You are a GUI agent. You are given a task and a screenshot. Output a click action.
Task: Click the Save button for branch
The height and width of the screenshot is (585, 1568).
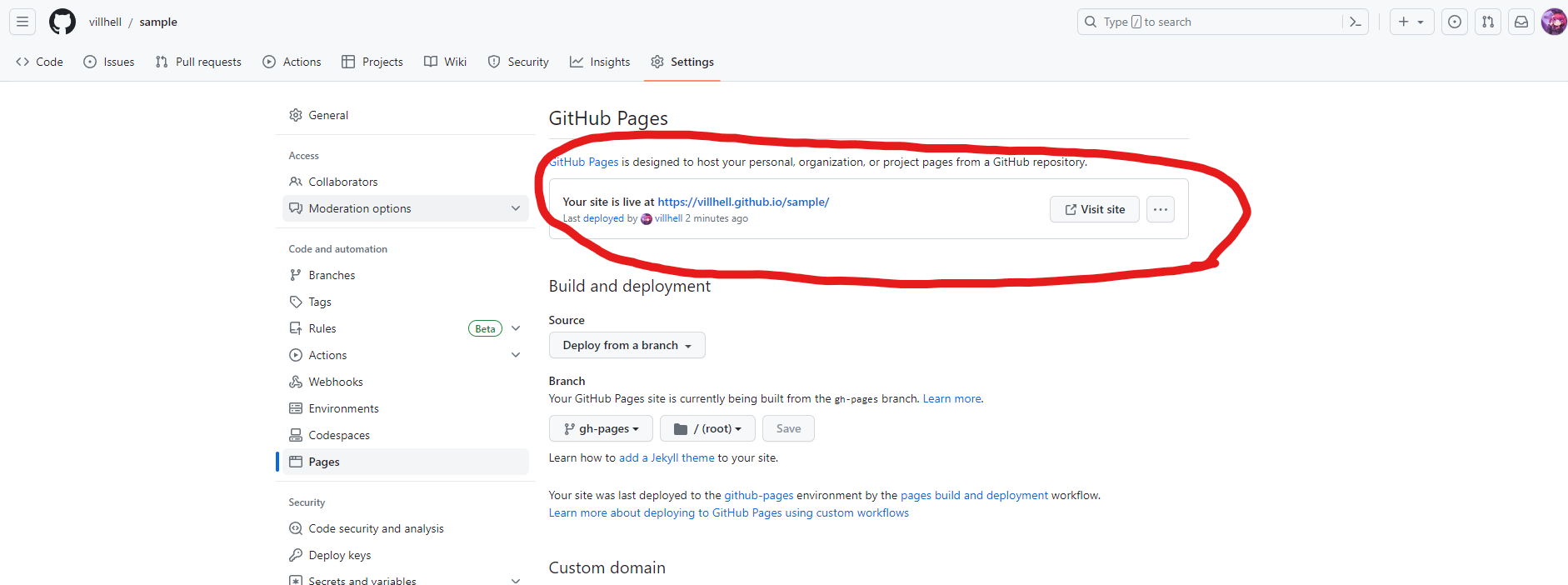788,428
